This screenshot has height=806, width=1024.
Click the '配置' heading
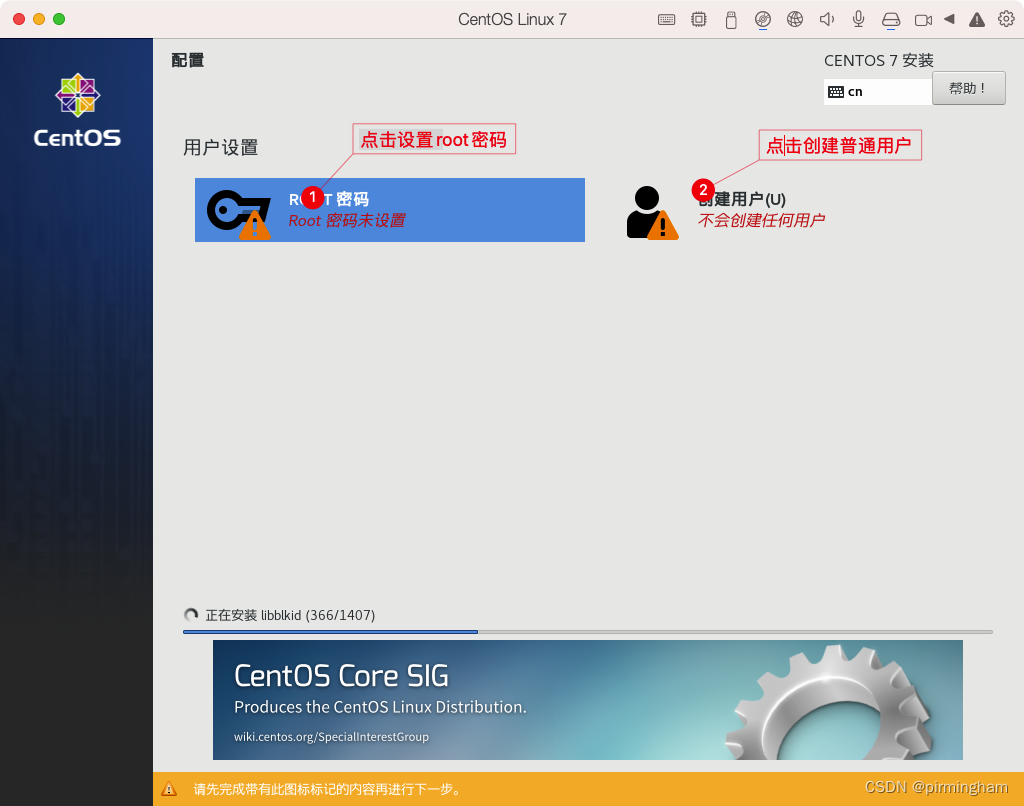(x=188, y=60)
